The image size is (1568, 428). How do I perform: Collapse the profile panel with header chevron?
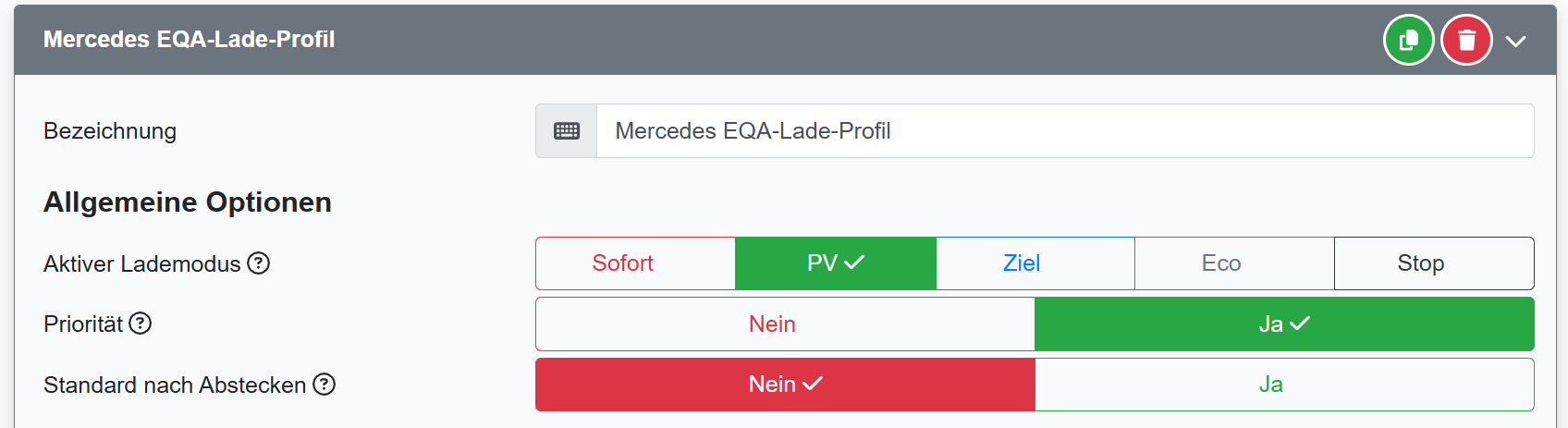click(1515, 41)
